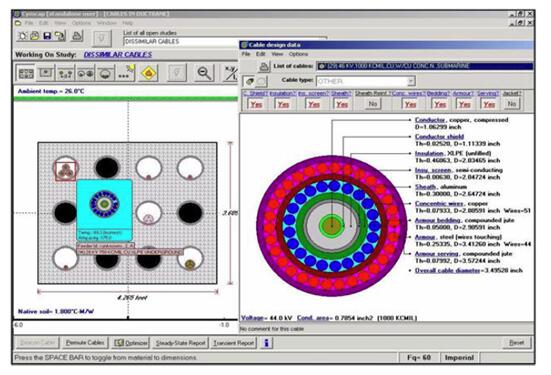551x375 pixels.
Task: Open the View menu in Cable design data
Action: tap(277, 54)
